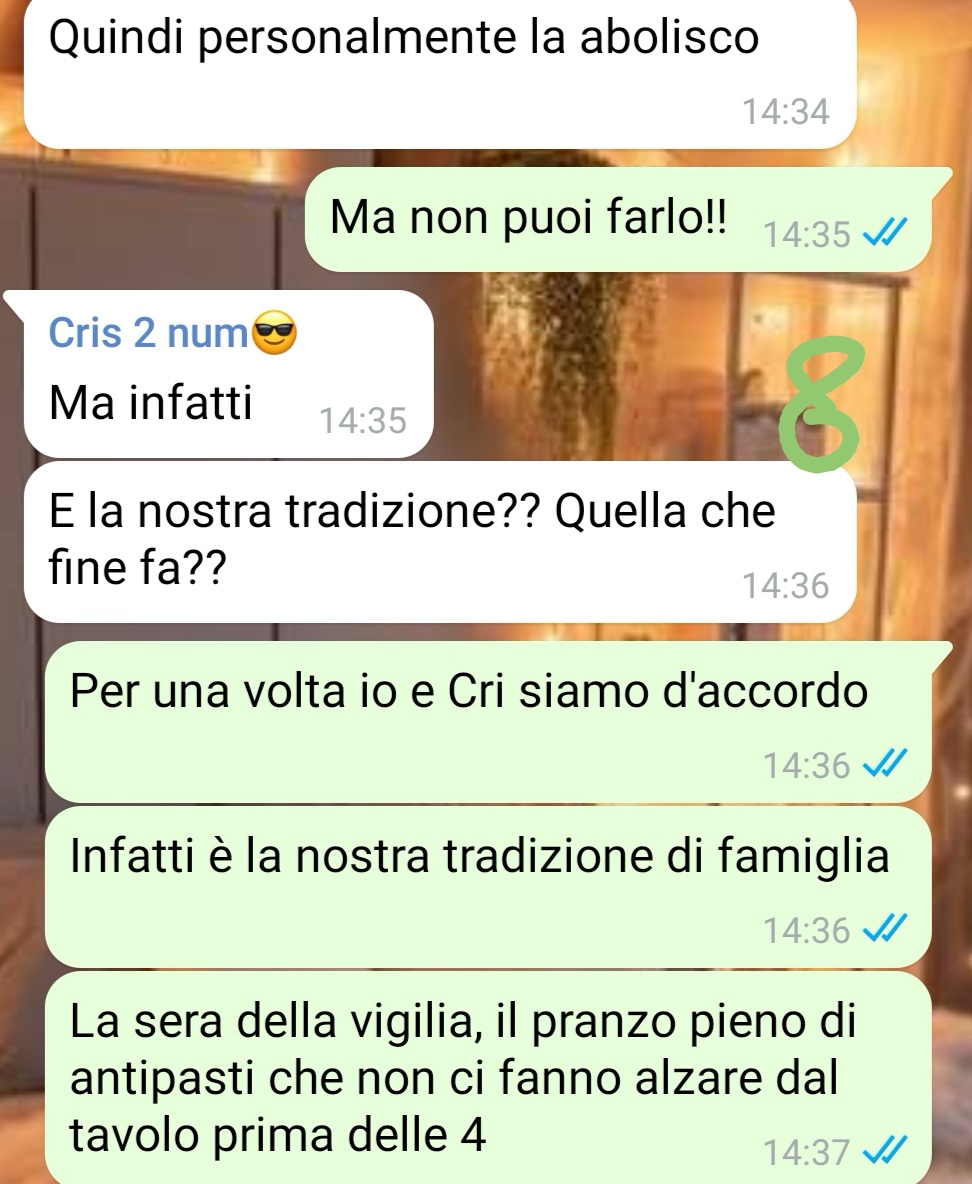Click the 14:37 timestamp on last message
The width and height of the screenshot is (972, 1184).
807,1153
